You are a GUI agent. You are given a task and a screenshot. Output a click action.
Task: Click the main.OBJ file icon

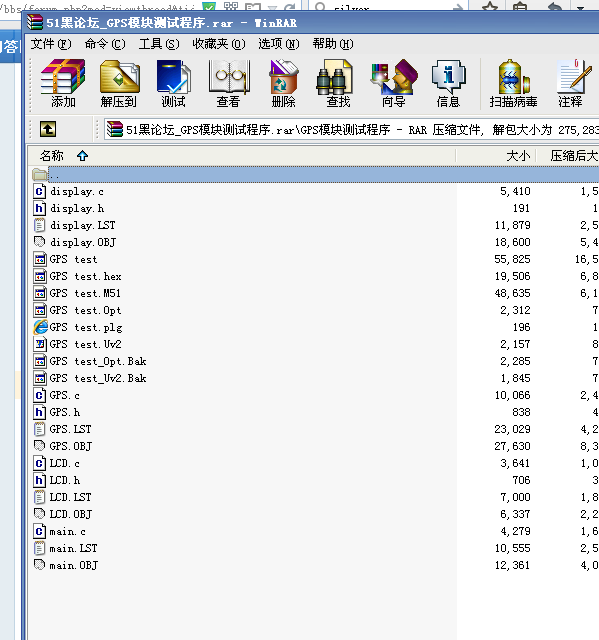(x=39, y=565)
